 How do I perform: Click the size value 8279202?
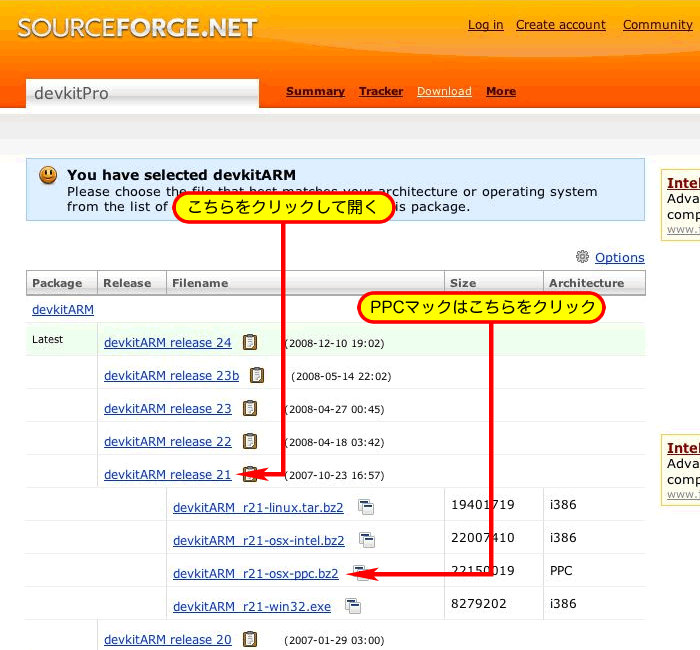[x=479, y=604]
